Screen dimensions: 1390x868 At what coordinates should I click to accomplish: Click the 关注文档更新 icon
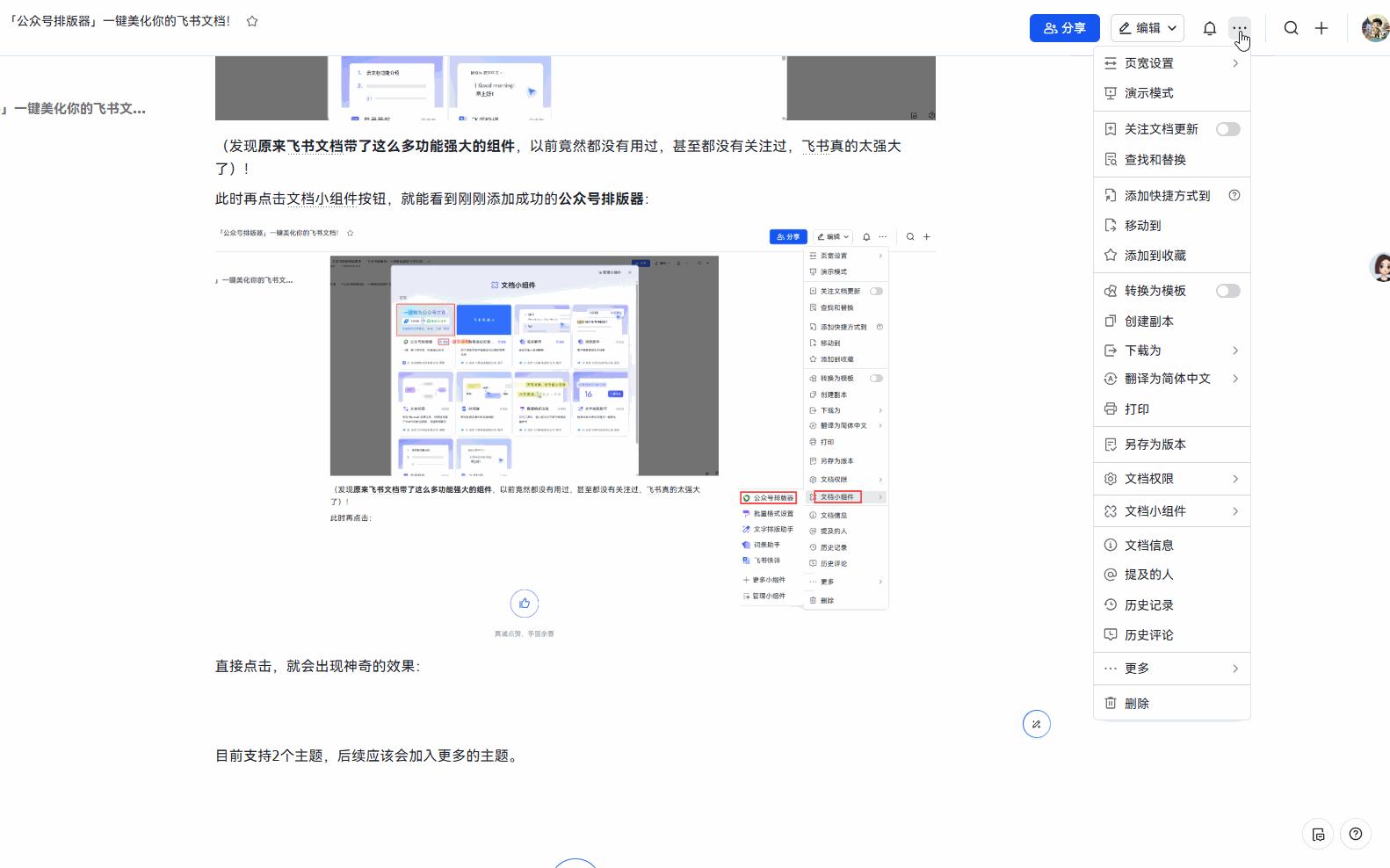pos(1111,129)
